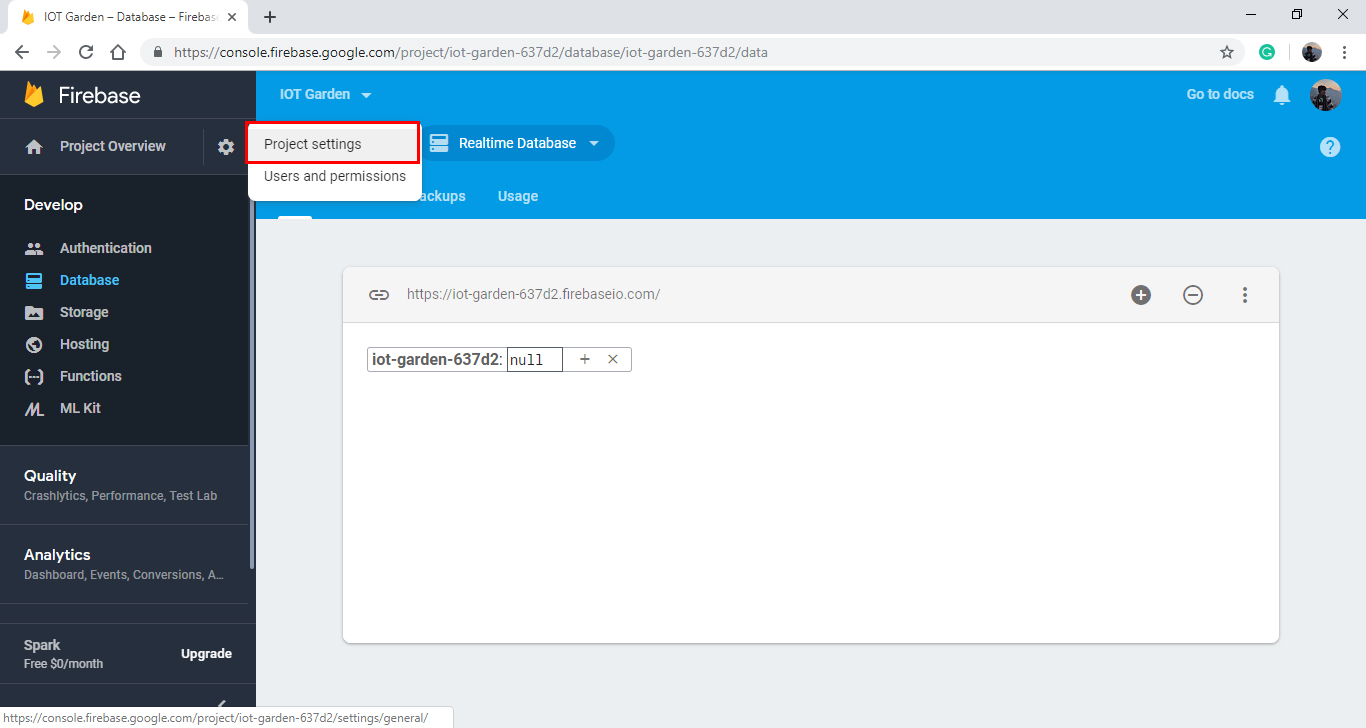The image size is (1366, 728).
Task: Remove a node with the minus circle icon
Action: 1192,294
